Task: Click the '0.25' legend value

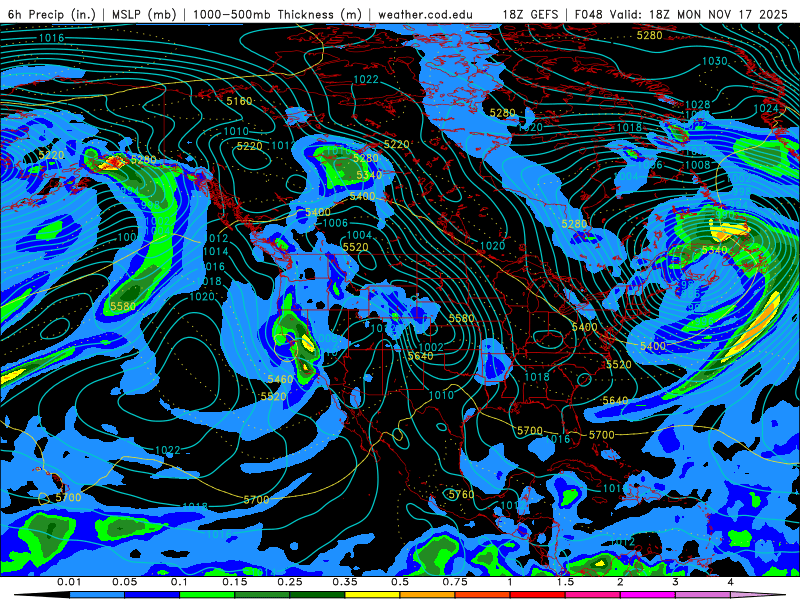Action: 290,582
